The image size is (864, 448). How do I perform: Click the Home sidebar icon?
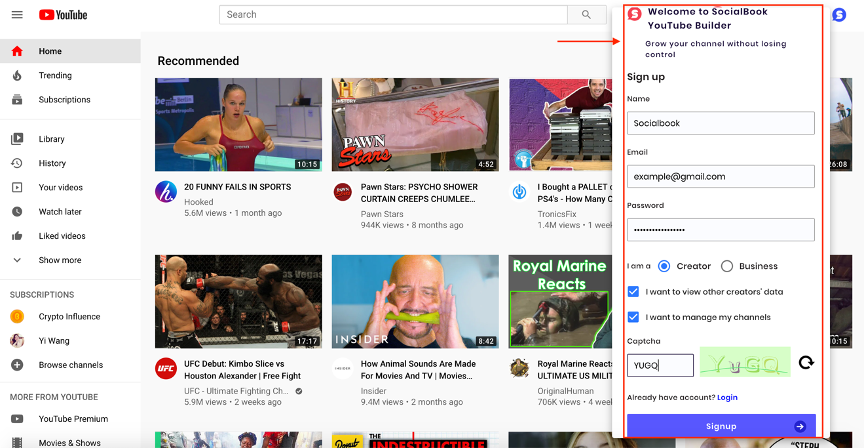17,51
